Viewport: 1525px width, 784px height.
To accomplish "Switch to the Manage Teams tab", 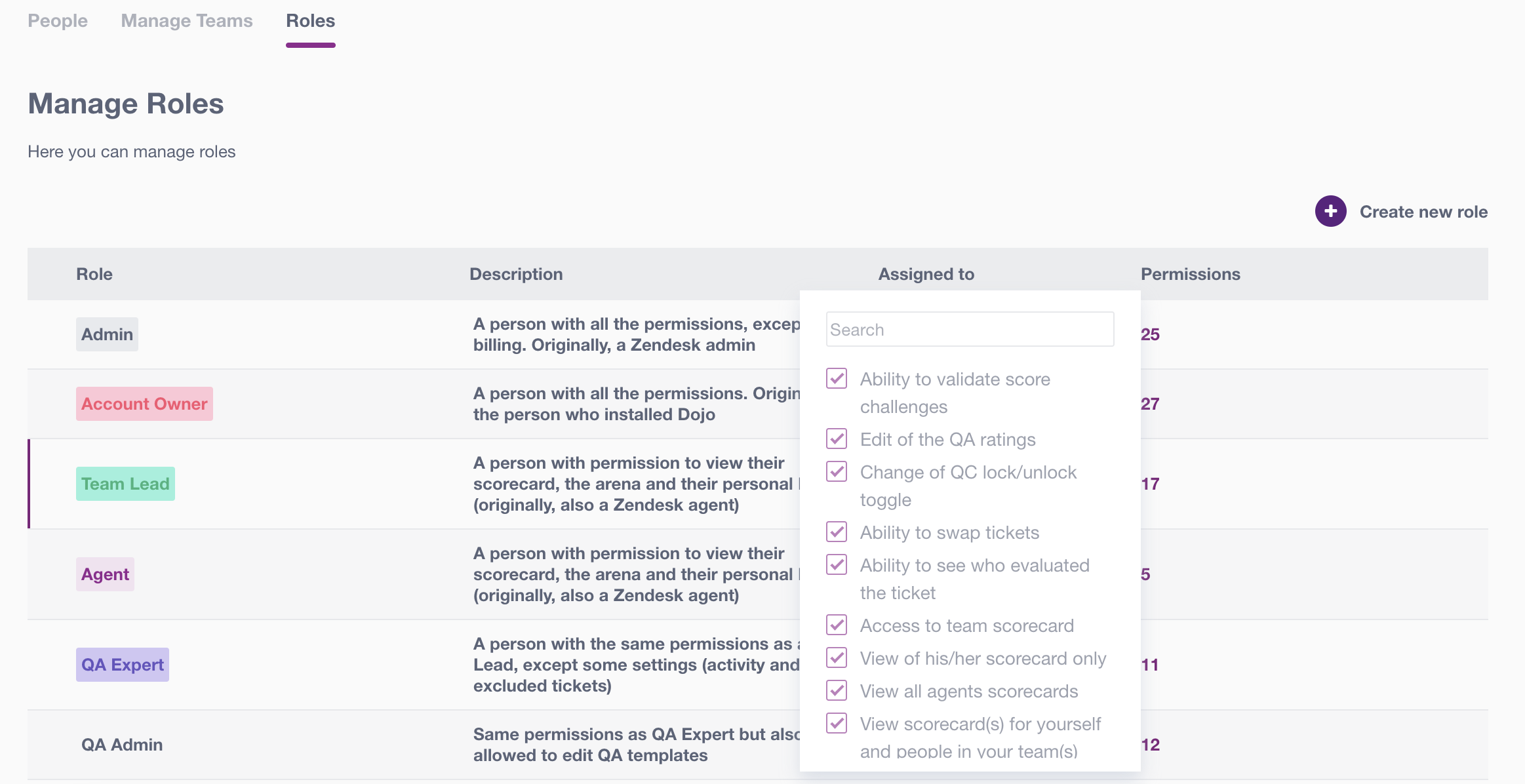I will pyautogui.click(x=187, y=21).
